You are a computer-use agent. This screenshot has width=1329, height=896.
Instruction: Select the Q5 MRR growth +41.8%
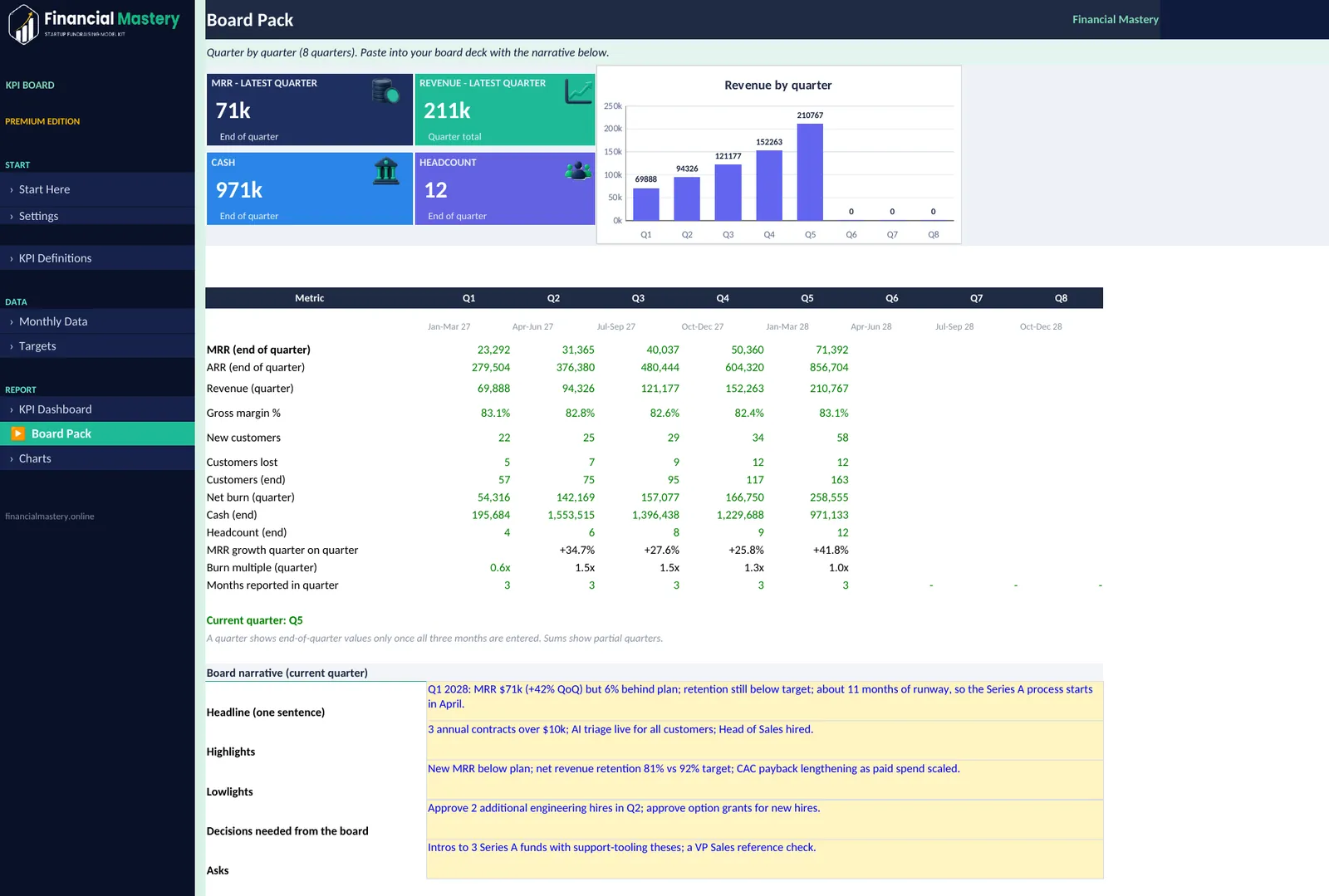[831, 550]
